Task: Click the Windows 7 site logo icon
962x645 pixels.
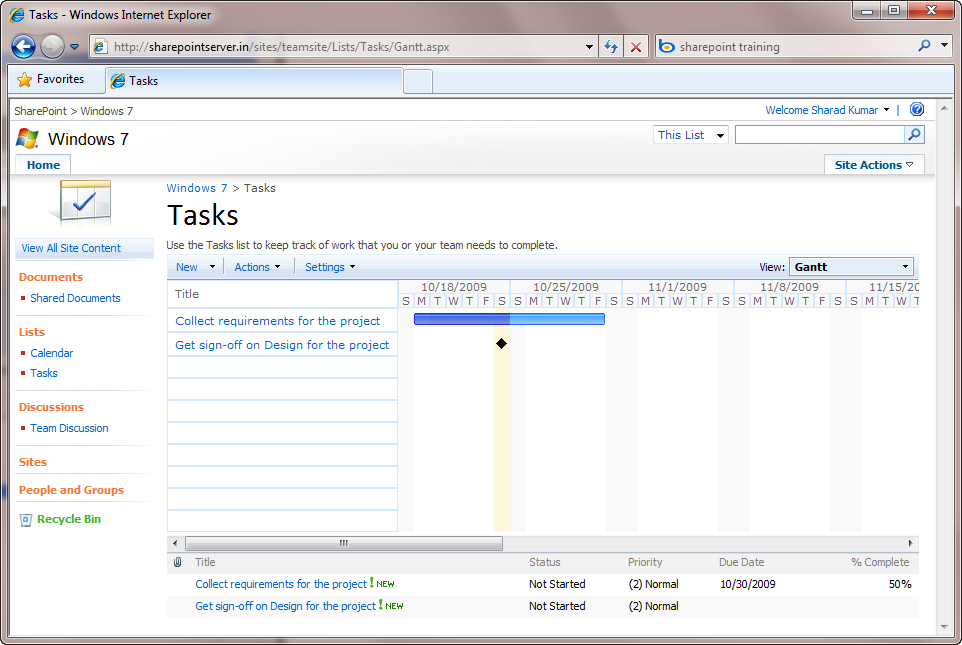Action: coord(27,139)
